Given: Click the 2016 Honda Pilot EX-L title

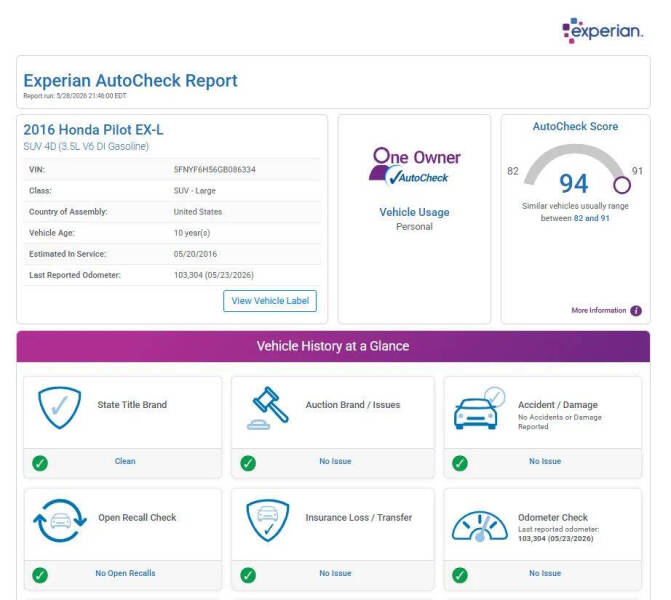Looking at the screenshot, I should click(93, 130).
